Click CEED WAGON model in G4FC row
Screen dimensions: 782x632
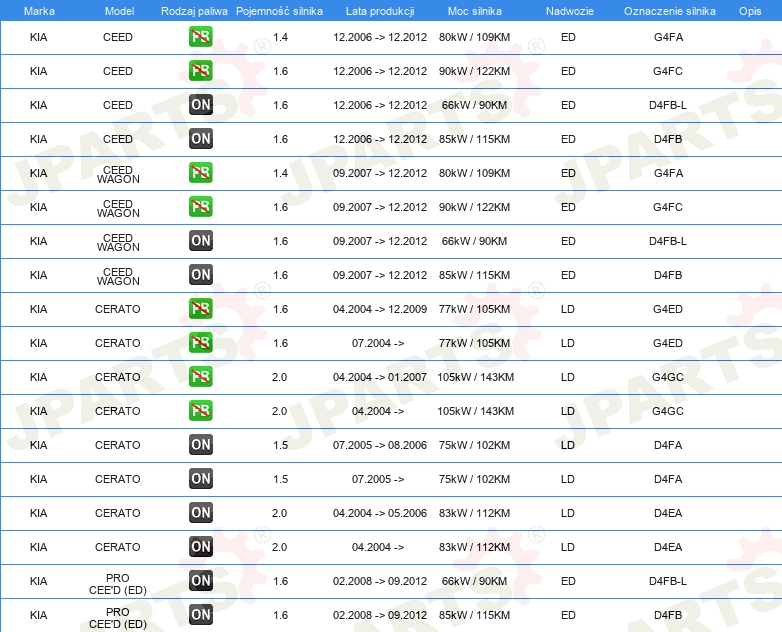tap(118, 208)
